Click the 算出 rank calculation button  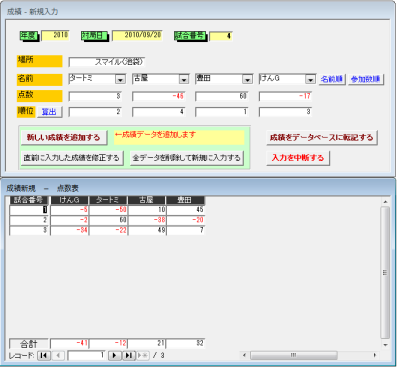tap(49, 112)
